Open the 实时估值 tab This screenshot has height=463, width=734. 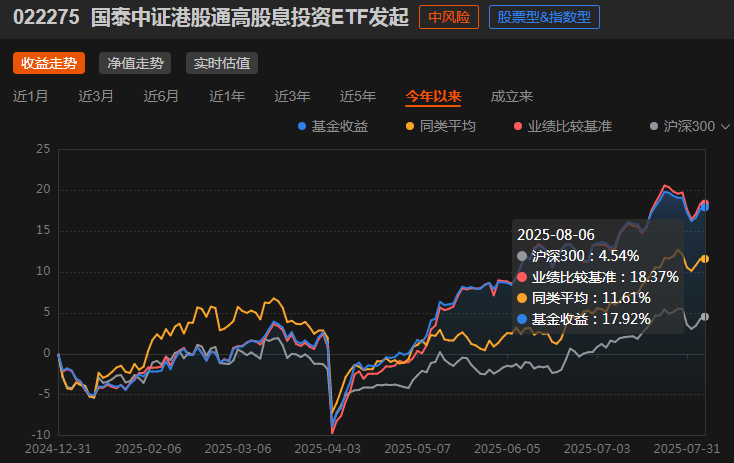(222, 63)
